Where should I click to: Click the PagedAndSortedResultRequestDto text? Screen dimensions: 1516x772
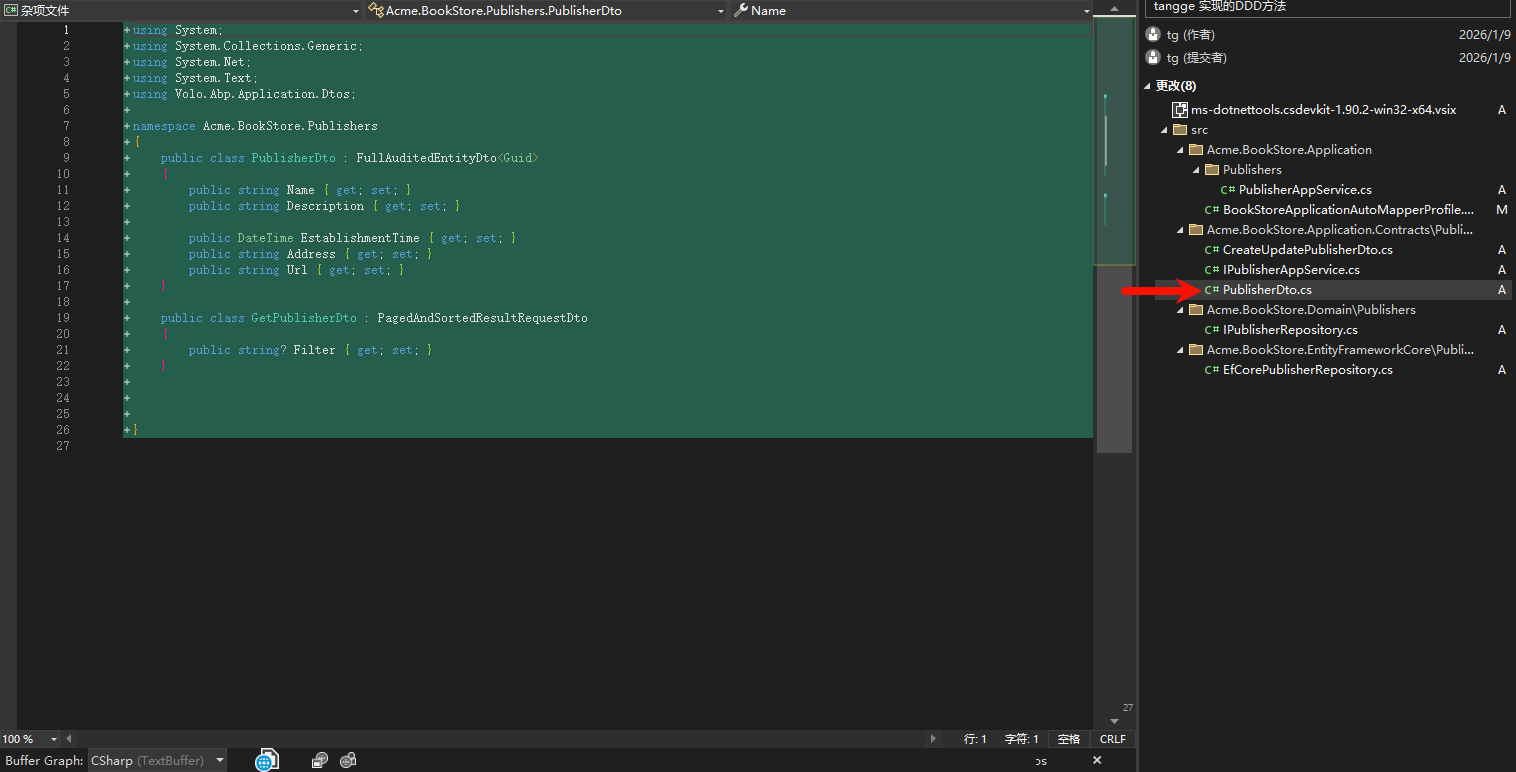[x=482, y=318]
